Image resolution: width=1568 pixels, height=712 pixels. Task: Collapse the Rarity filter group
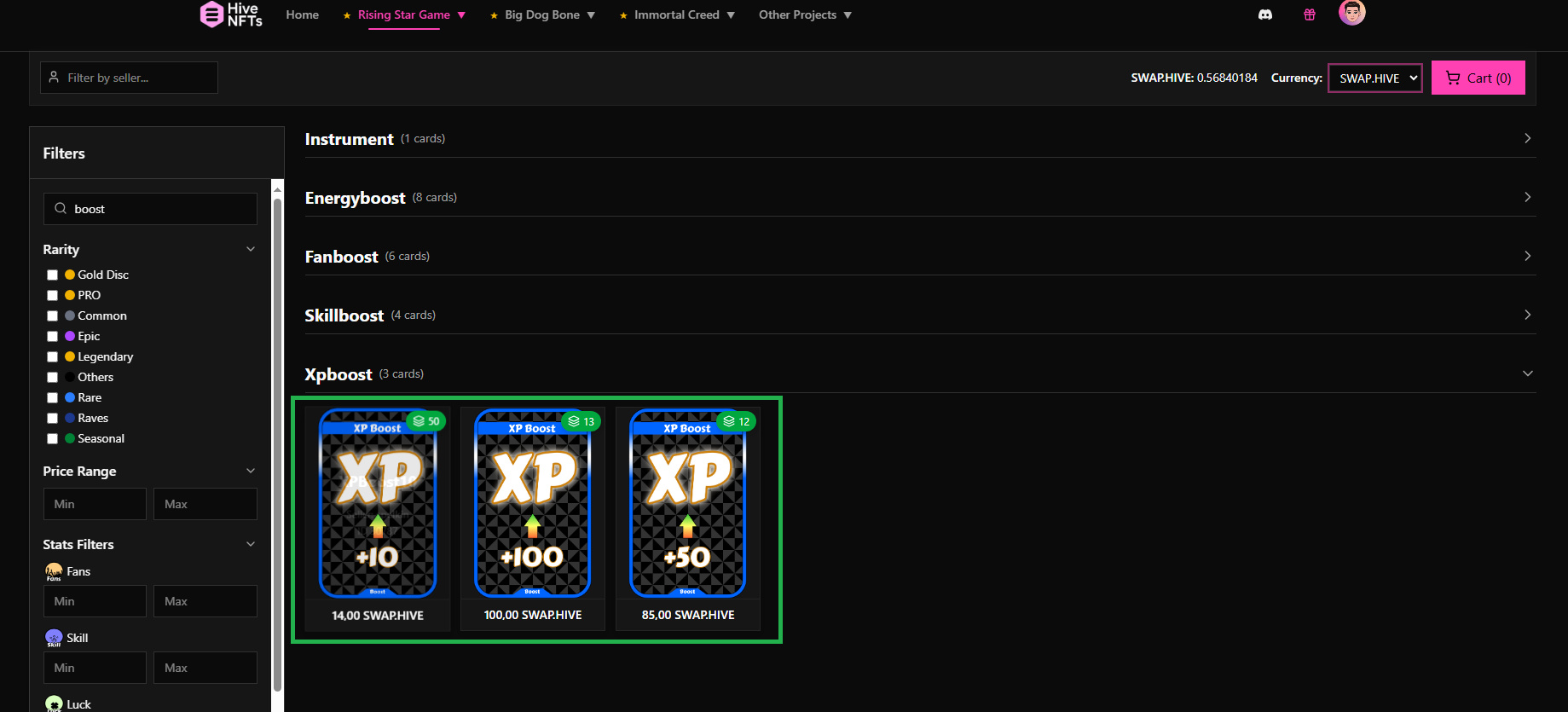(251, 249)
